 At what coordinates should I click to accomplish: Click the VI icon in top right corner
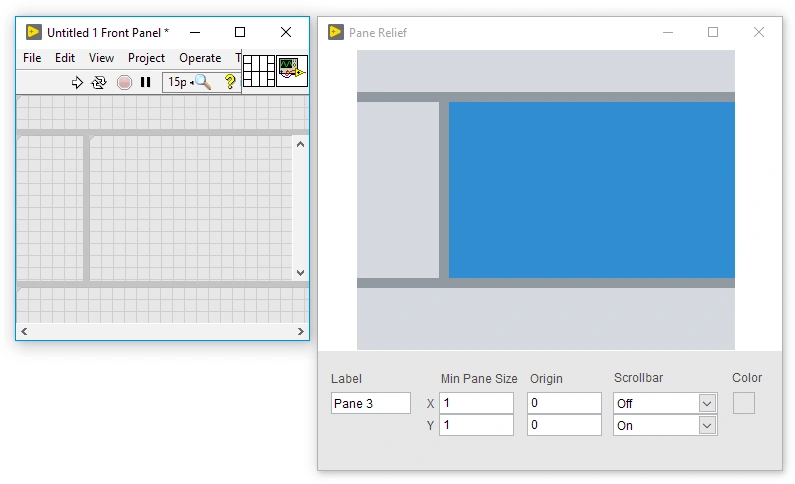pyautogui.click(x=292, y=71)
